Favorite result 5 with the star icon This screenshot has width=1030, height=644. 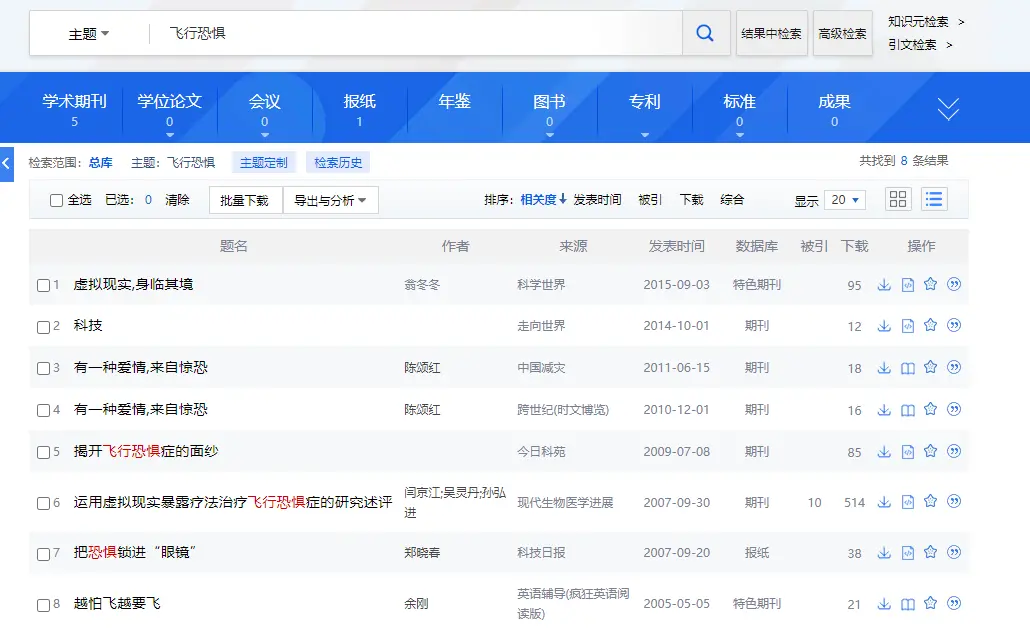tap(930, 451)
